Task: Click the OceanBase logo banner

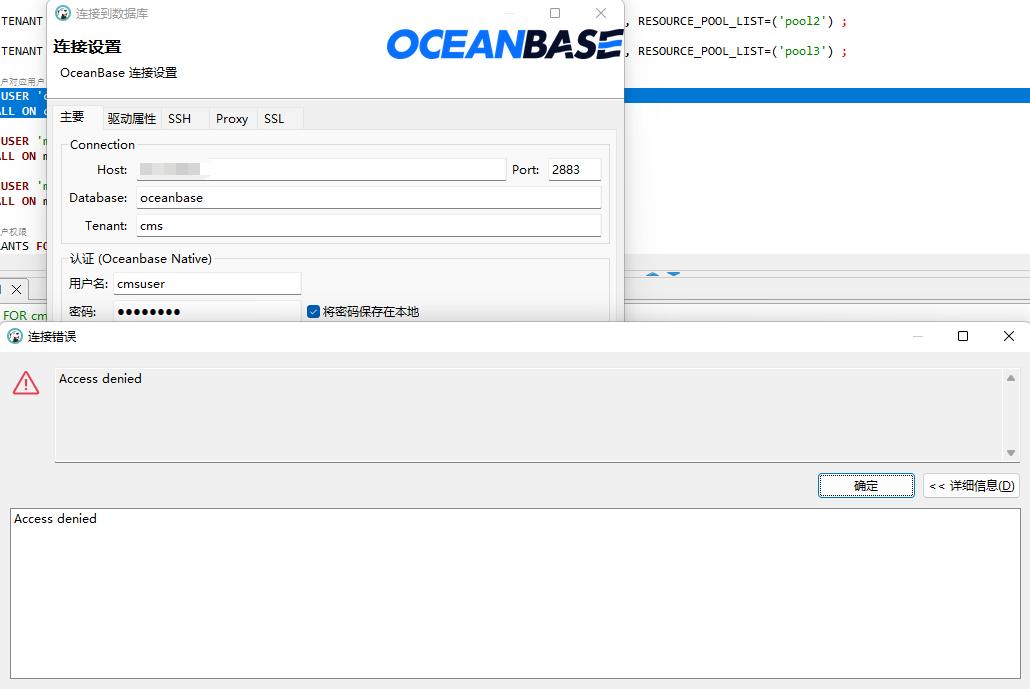Action: coord(504,44)
